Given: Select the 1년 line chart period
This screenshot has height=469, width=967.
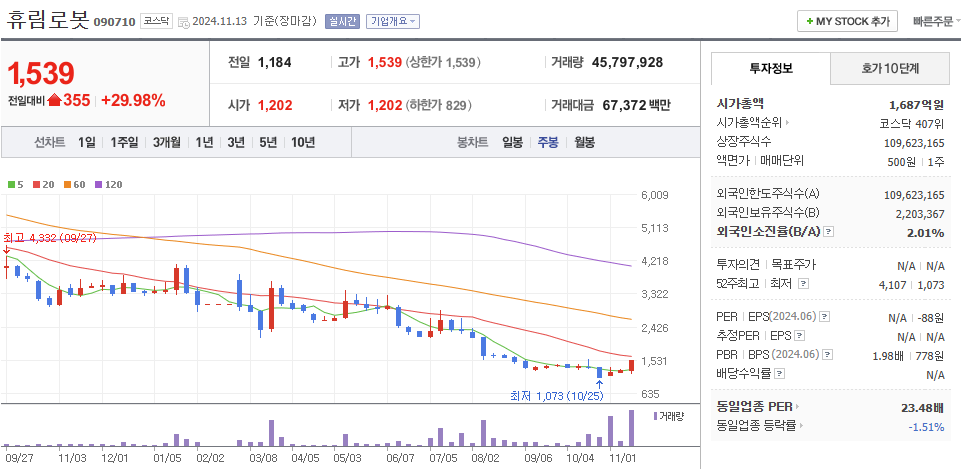Looking at the screenshot, I should coord(204,143).
